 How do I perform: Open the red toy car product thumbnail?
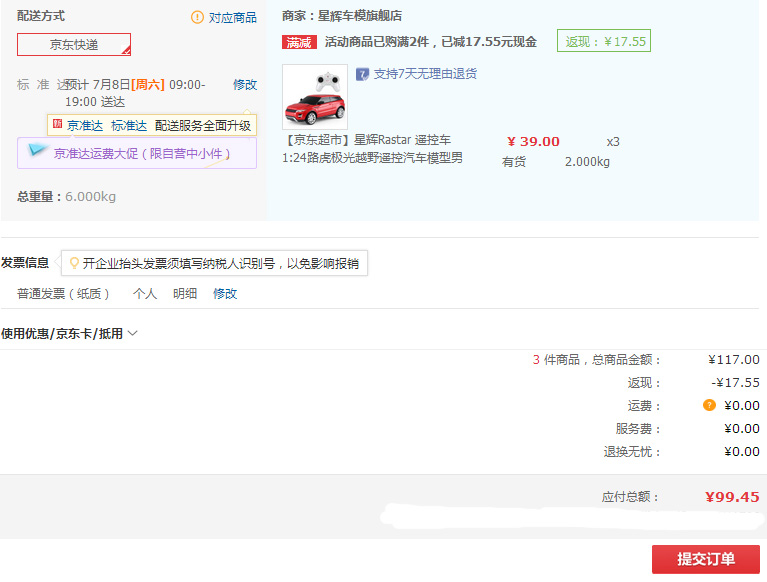(315, 97)
